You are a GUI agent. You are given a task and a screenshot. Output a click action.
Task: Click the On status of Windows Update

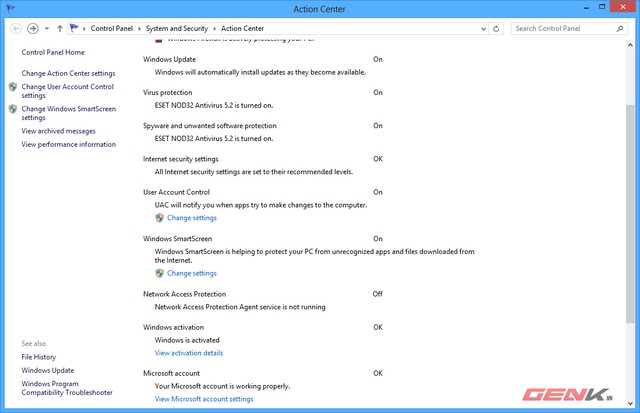[378, 60]
